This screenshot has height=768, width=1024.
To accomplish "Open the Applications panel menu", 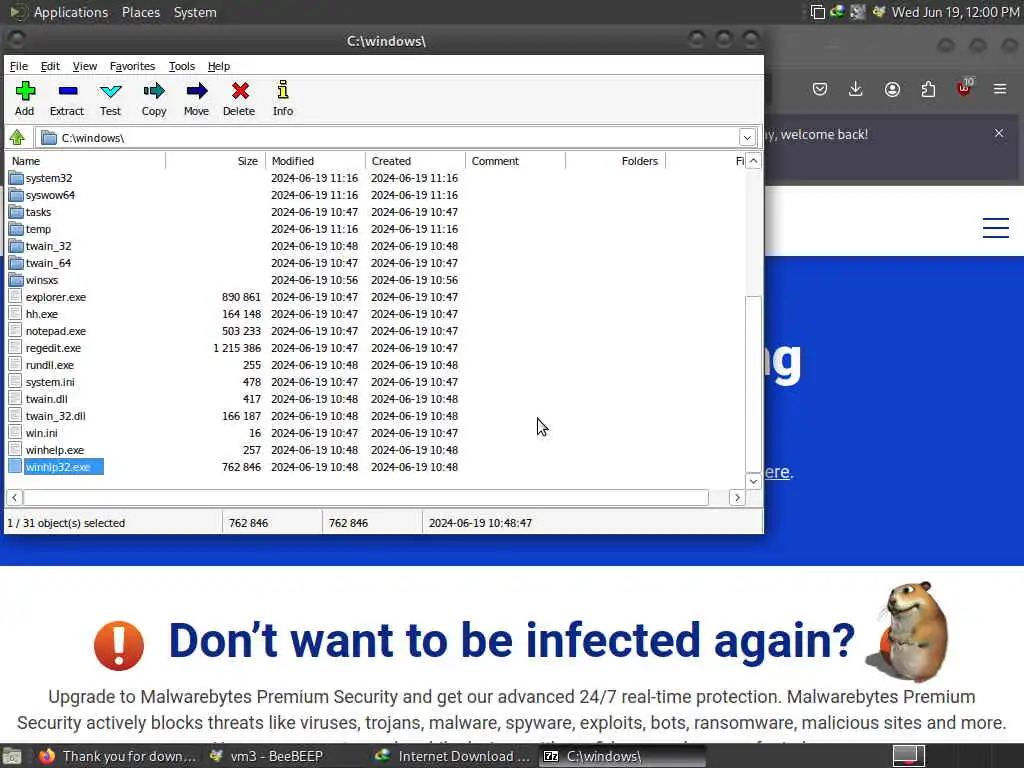I will point(71,12).
